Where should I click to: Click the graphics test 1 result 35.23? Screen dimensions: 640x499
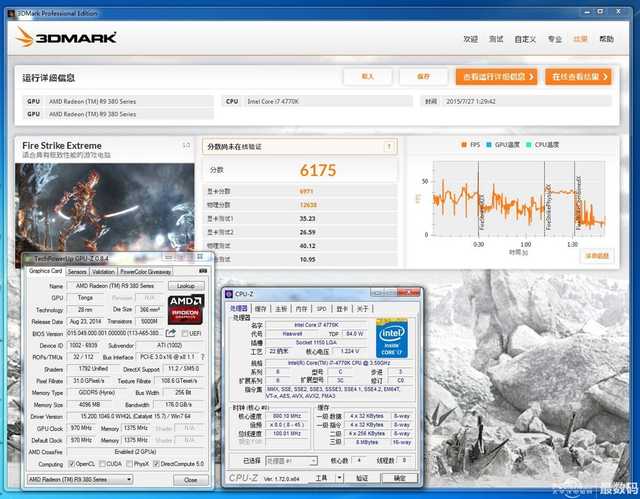307,219
